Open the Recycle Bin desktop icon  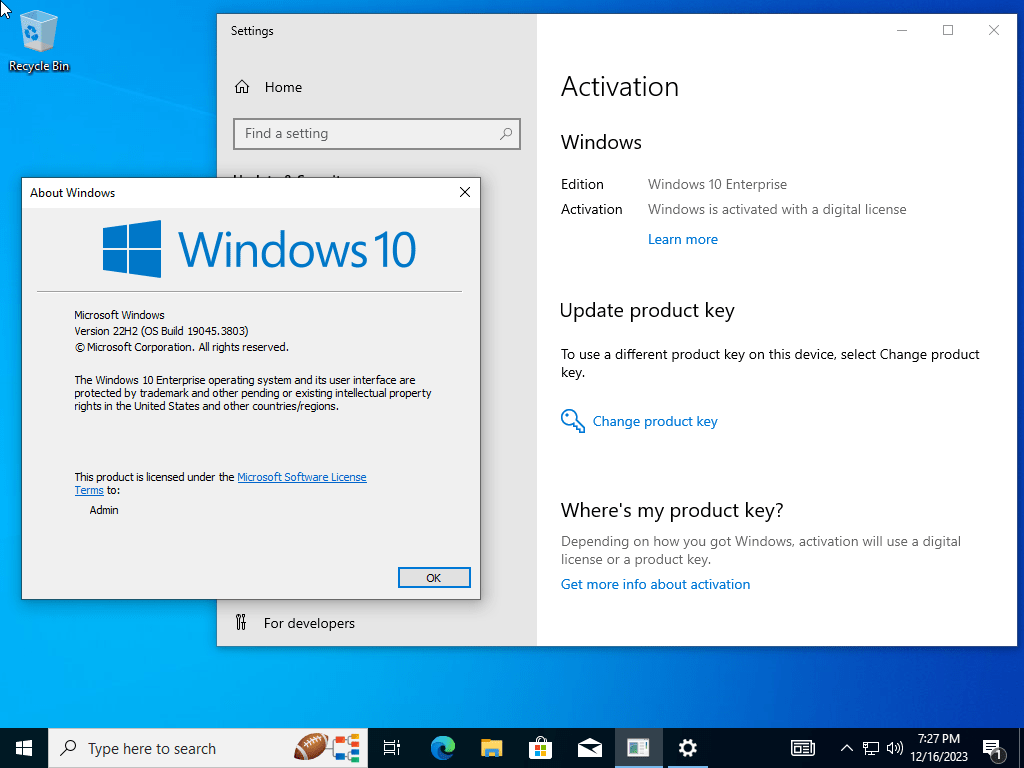tap(39, 40)
